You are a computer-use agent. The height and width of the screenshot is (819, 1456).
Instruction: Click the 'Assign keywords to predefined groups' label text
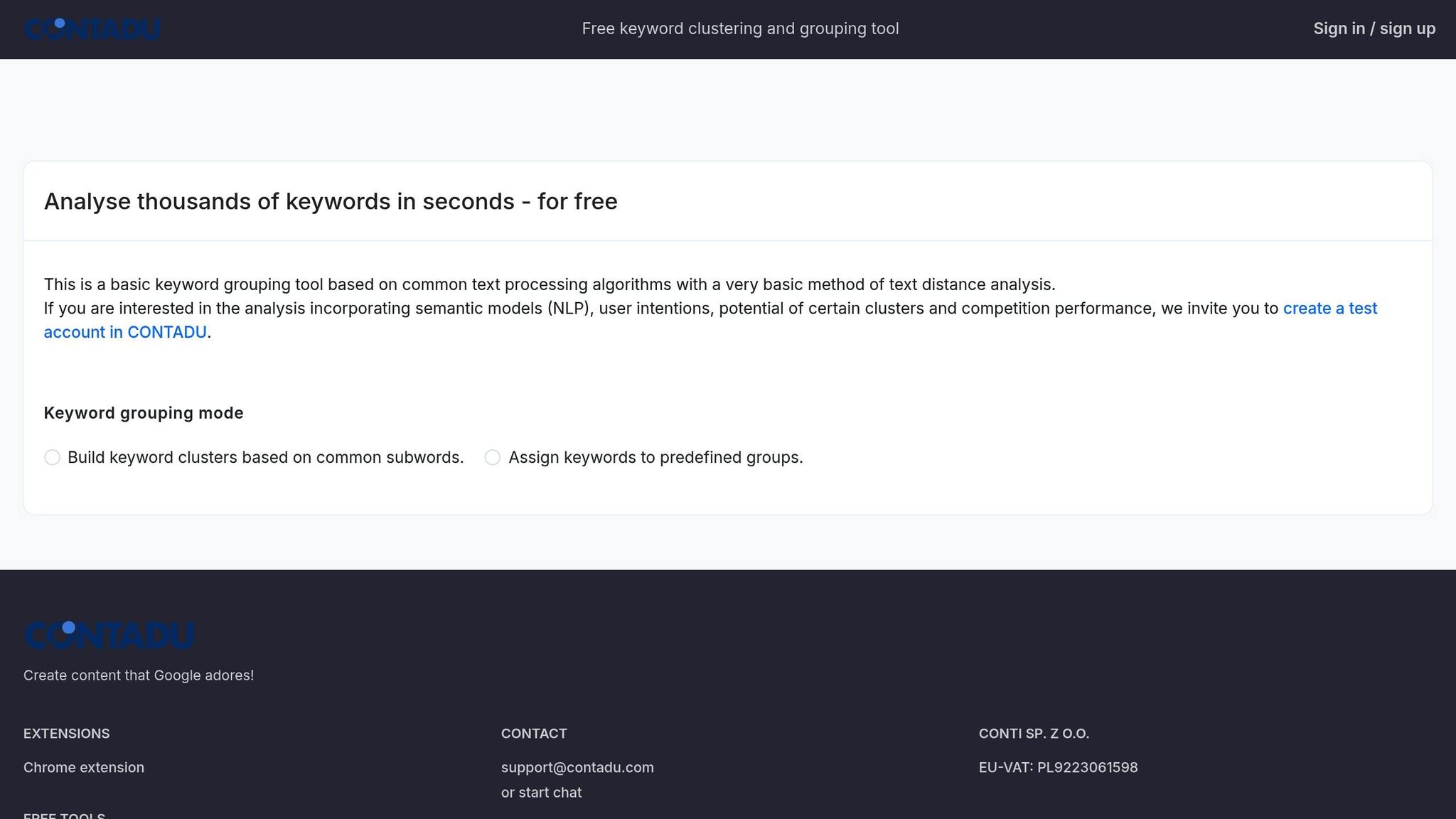655,457
